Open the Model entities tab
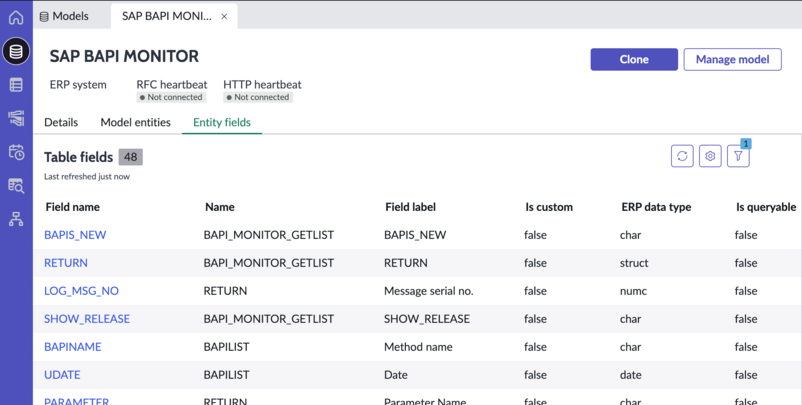Image resolution: width=802 pixels, height=405 pixels. click(x=136, y=122)
